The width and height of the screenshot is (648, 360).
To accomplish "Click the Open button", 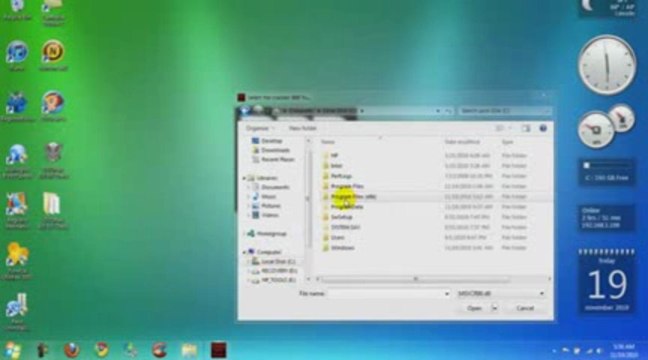I will click(x=474, y=308).
